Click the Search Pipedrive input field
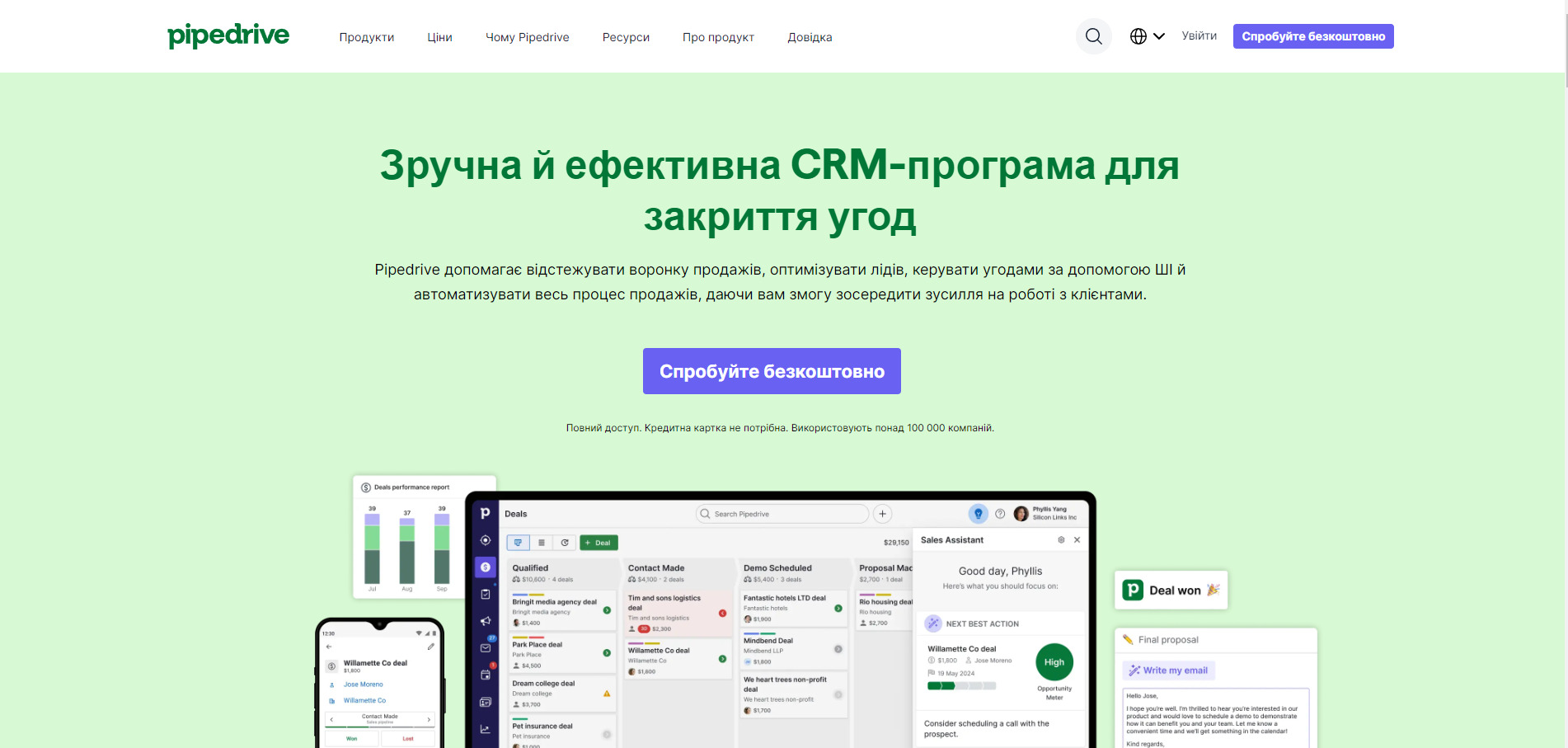The height and width of the screenshot is (748, 1568). click(x=783, y=514)
